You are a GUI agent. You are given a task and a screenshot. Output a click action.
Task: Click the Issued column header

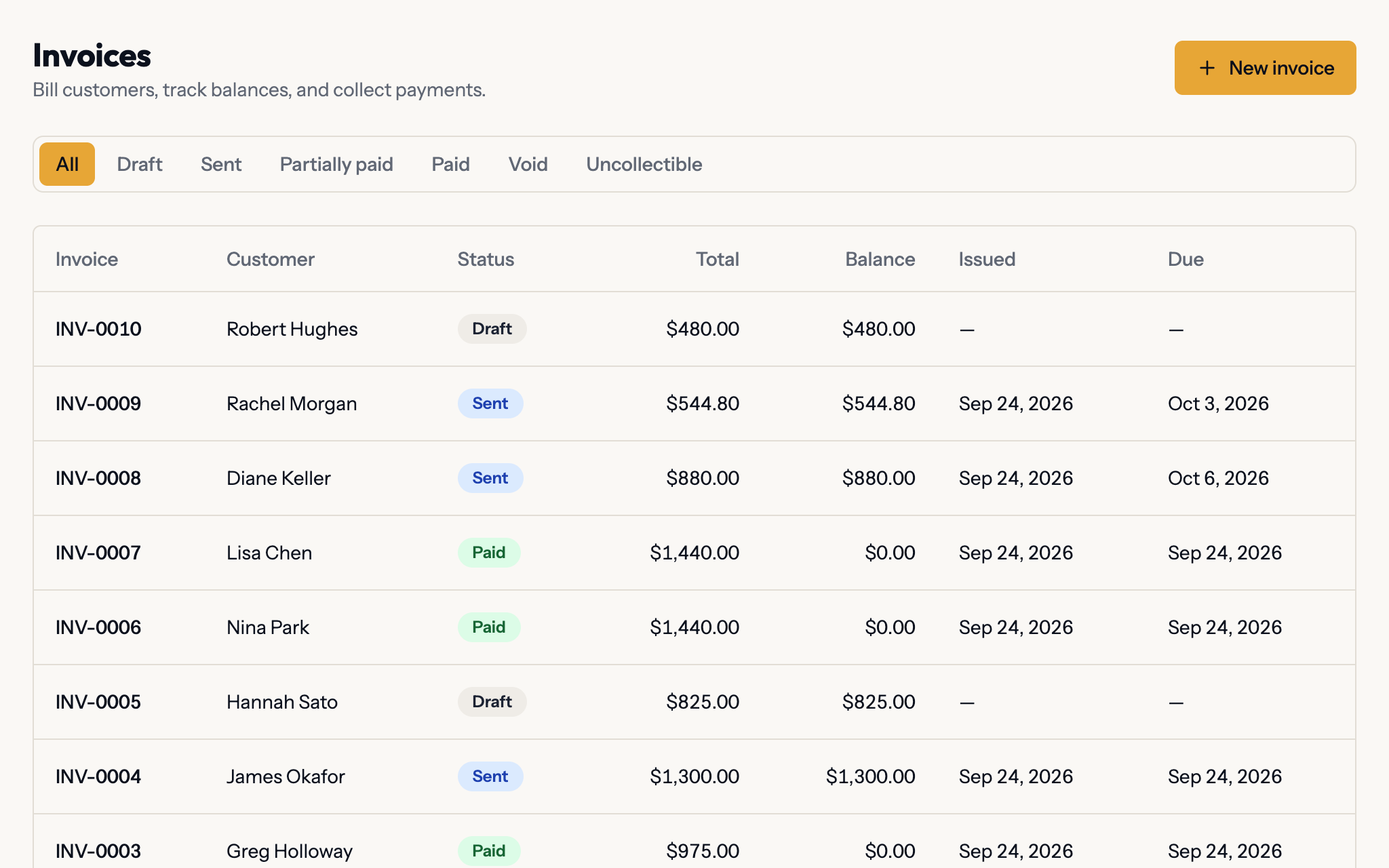[987, 259]
